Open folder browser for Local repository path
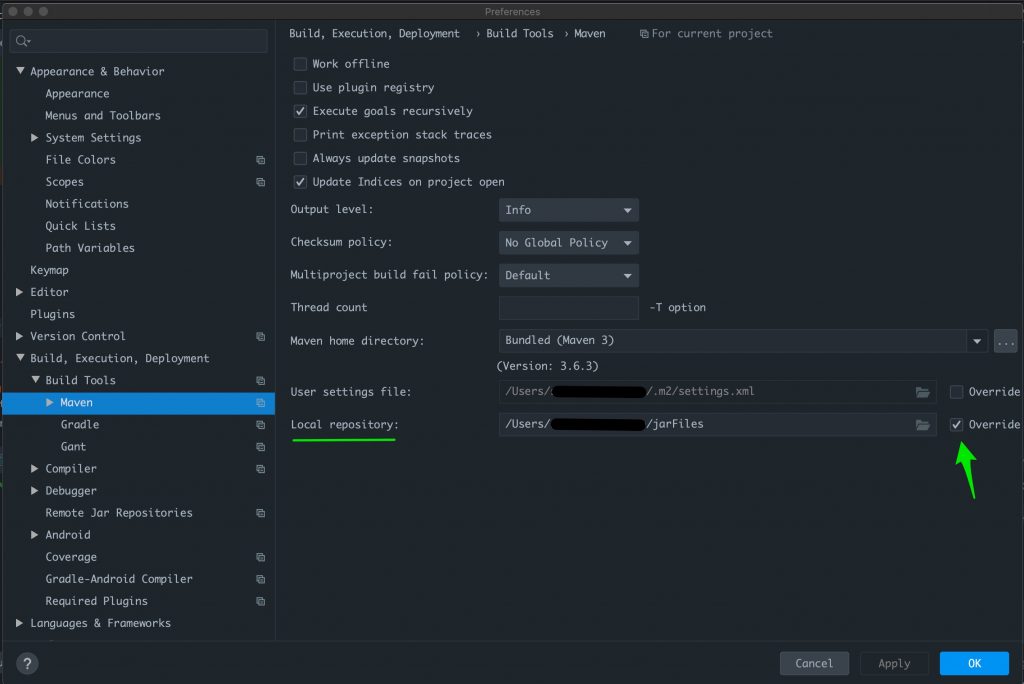This screenshot has width=1024, height=684. [923, 424]
